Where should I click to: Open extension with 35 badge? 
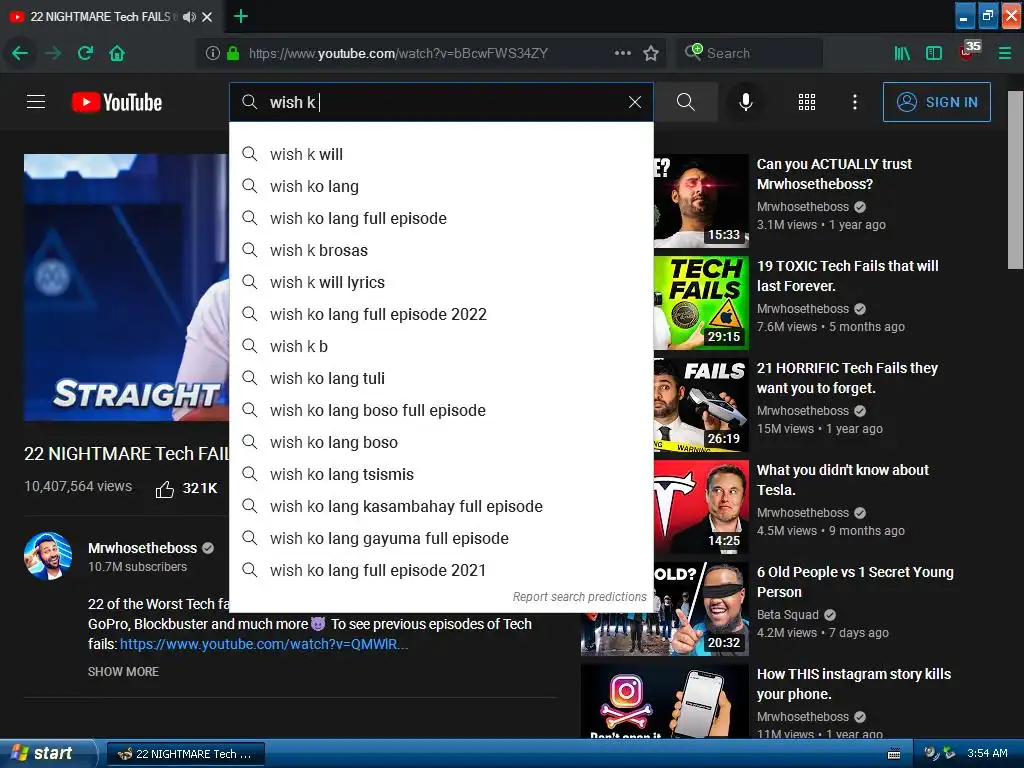point(969,50)
